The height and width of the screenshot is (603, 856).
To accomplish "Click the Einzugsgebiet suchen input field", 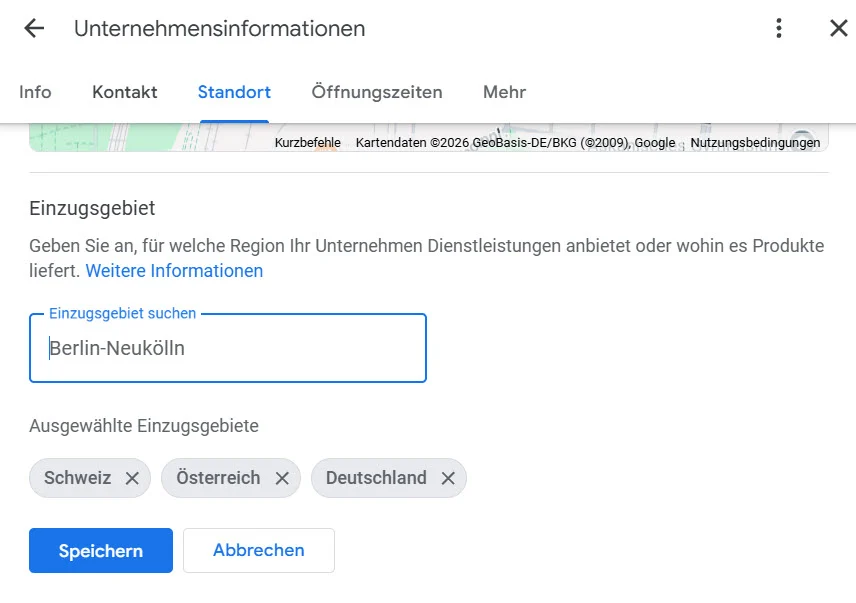I will coord(228,348).
